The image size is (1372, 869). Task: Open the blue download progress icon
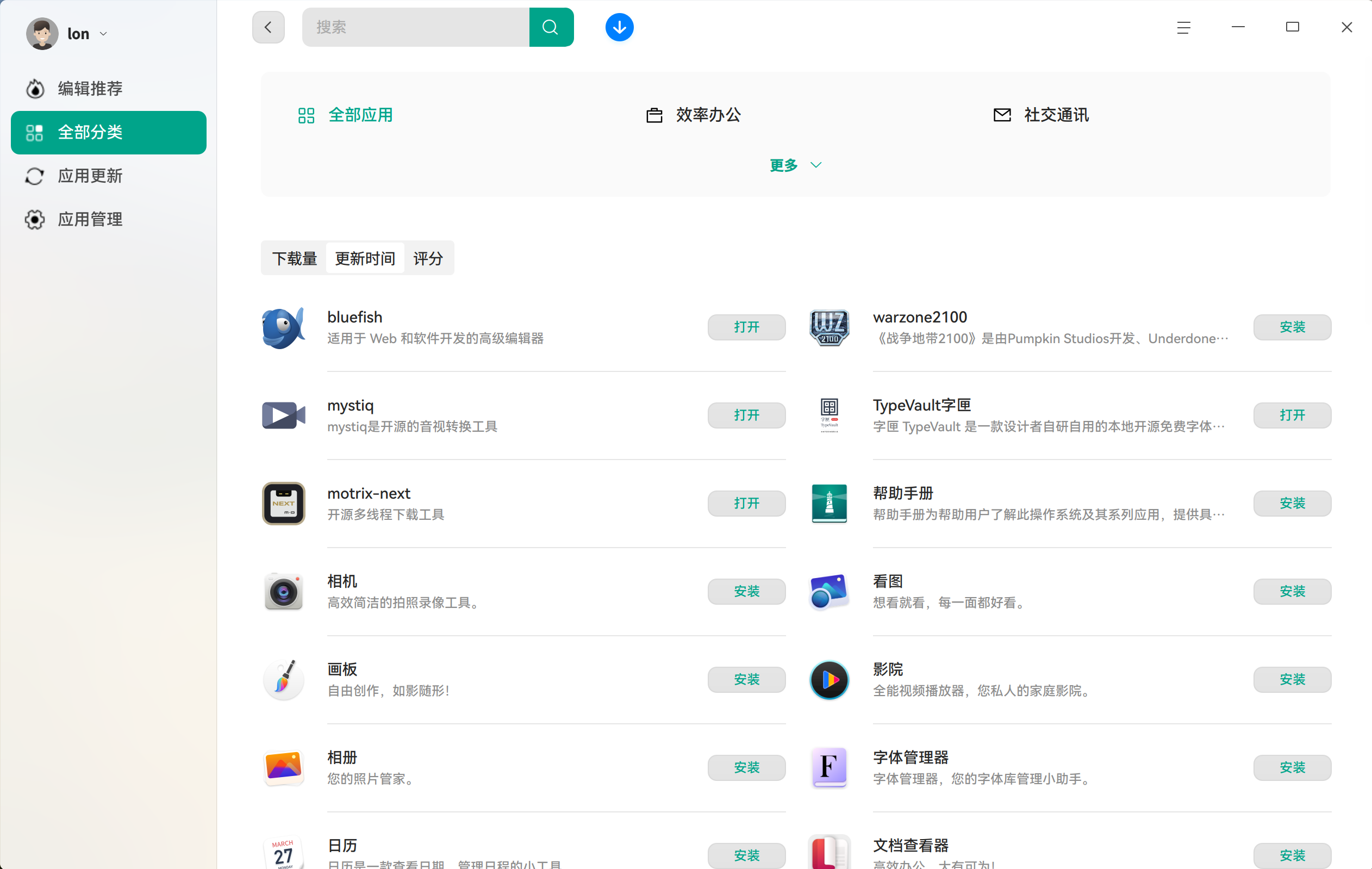point(619,27)
